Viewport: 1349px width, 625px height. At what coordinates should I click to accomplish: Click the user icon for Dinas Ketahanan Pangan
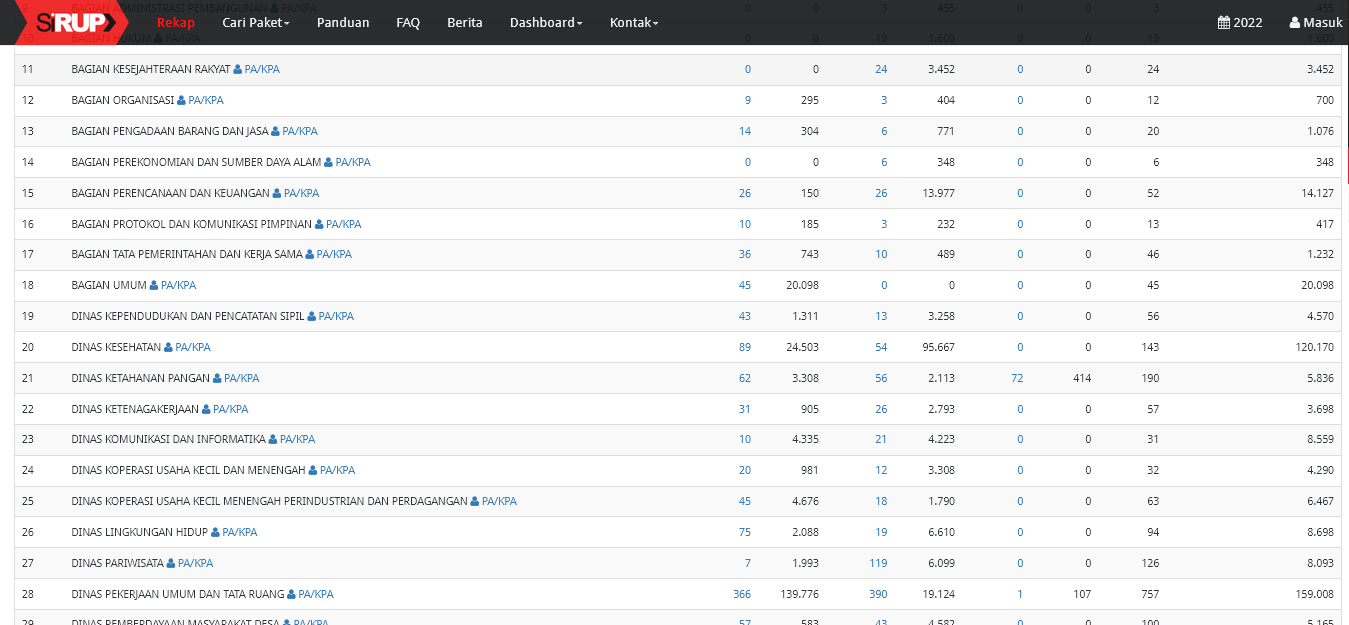[x=217, y=378]
